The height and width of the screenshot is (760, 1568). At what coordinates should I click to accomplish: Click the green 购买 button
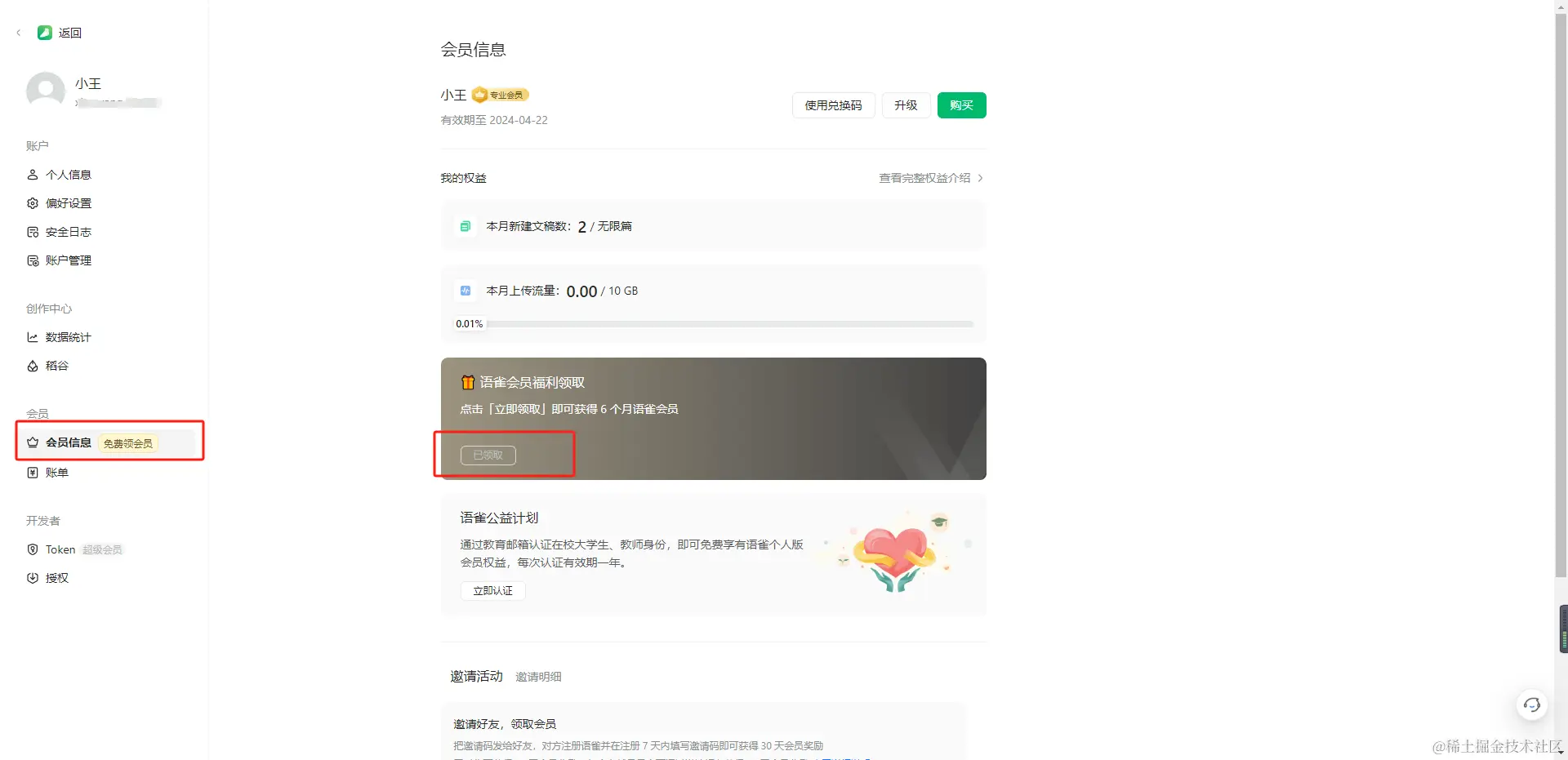pos(961,105)
